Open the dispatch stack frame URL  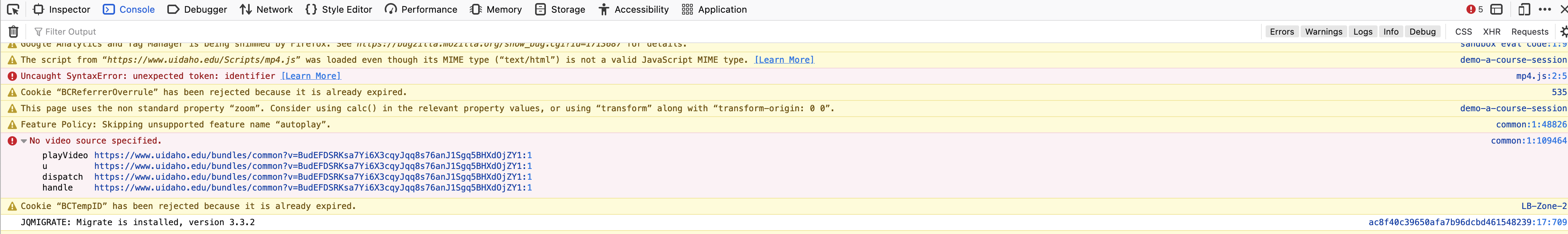pyautogui.click(x=313, y=177)
